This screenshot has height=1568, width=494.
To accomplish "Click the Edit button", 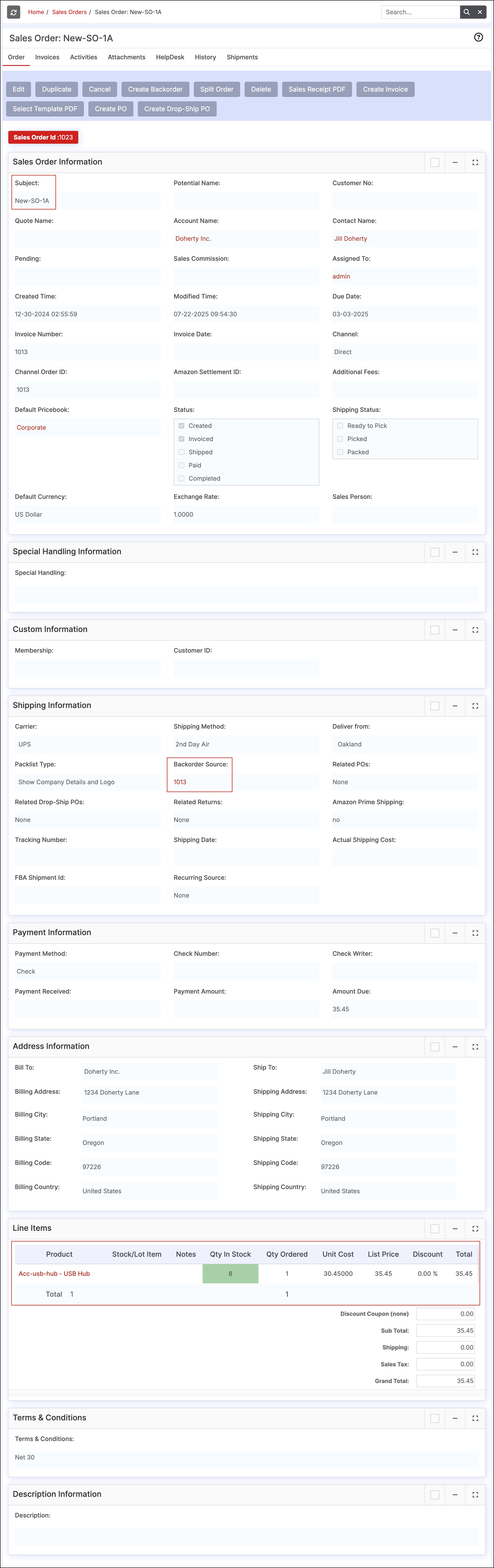I will pyautogui.click(x=19, y=89).
